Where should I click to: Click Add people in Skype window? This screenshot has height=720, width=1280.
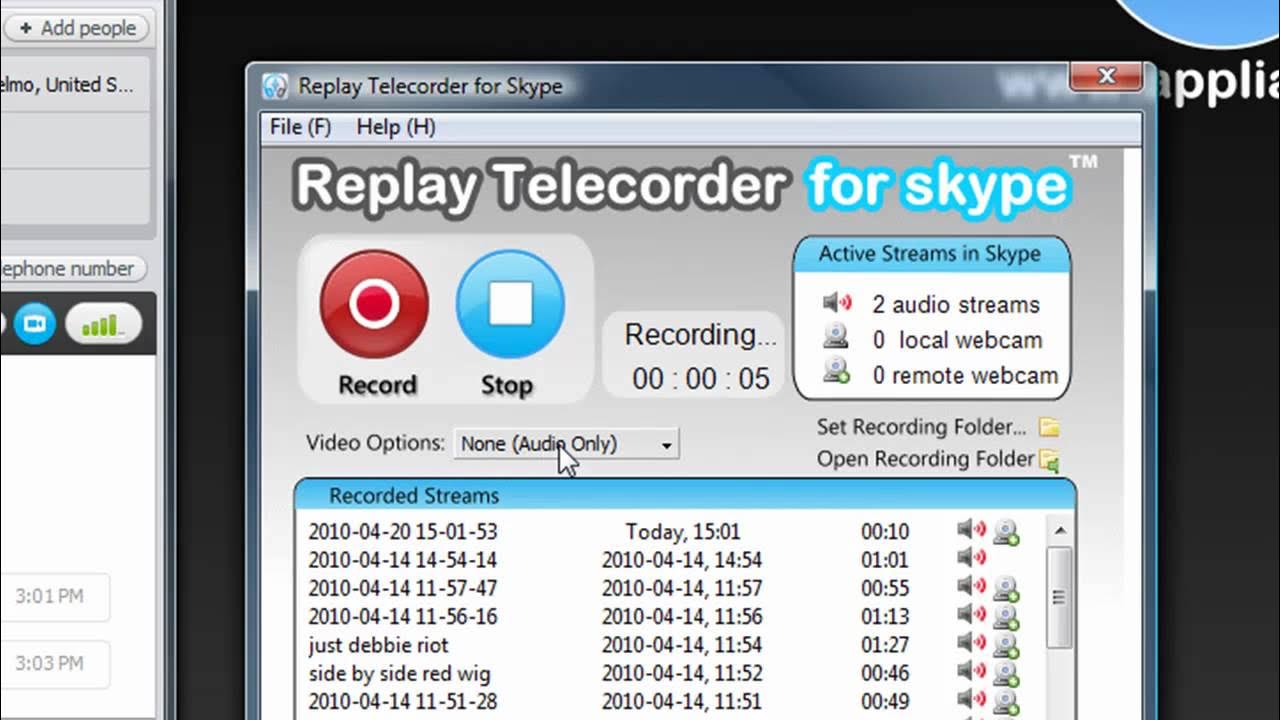[77, 29]
